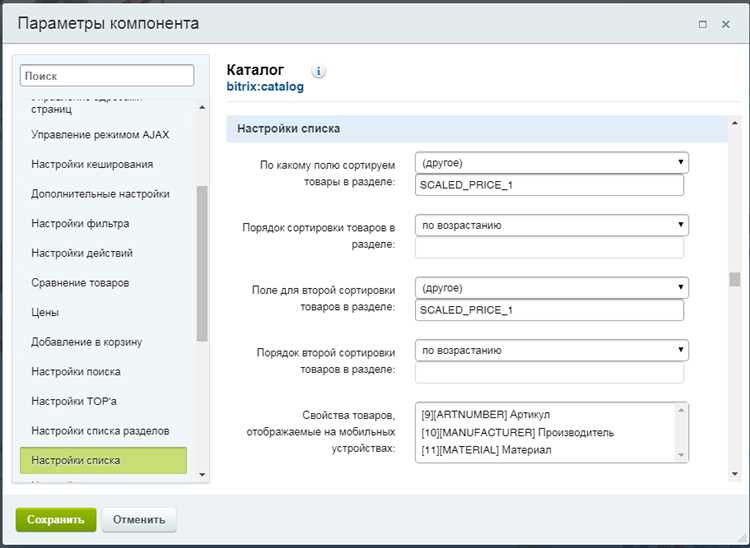Click empty input under Порядок второй сортировки

pos(549,373)
